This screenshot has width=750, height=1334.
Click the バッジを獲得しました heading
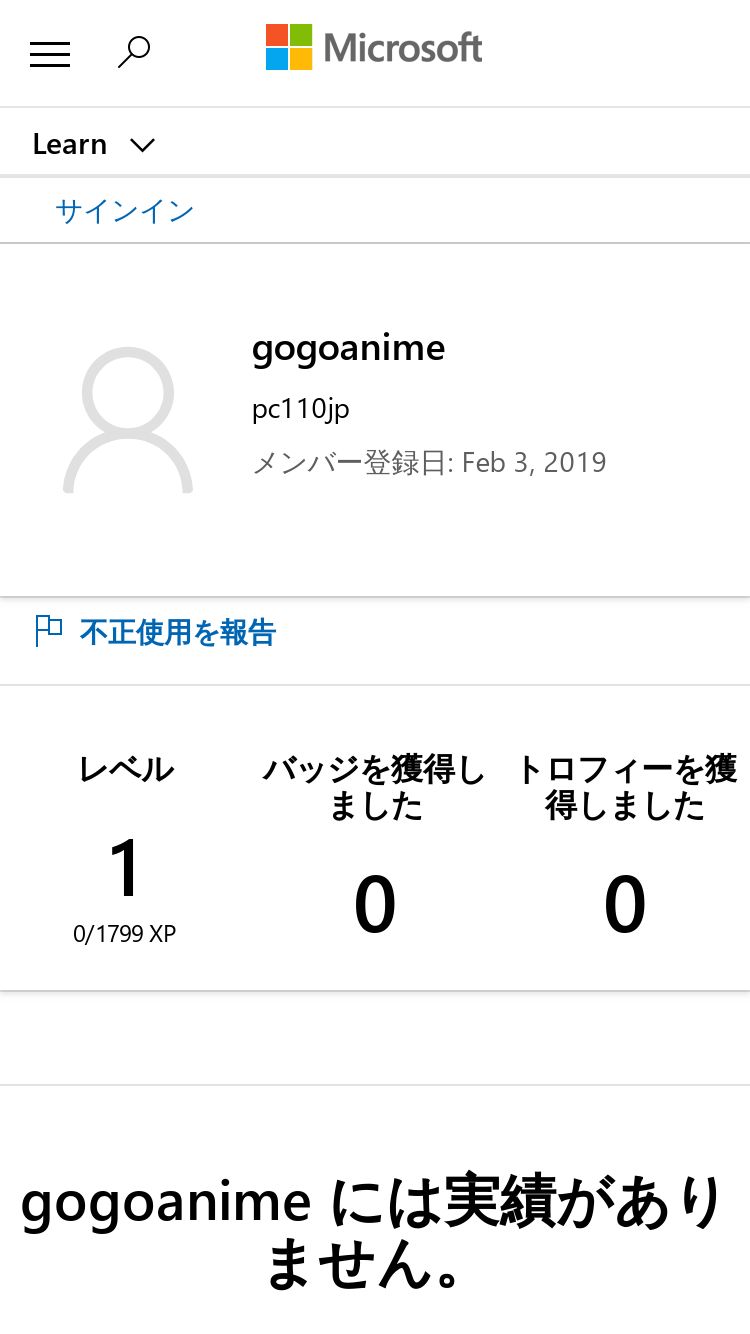point(375,787)
